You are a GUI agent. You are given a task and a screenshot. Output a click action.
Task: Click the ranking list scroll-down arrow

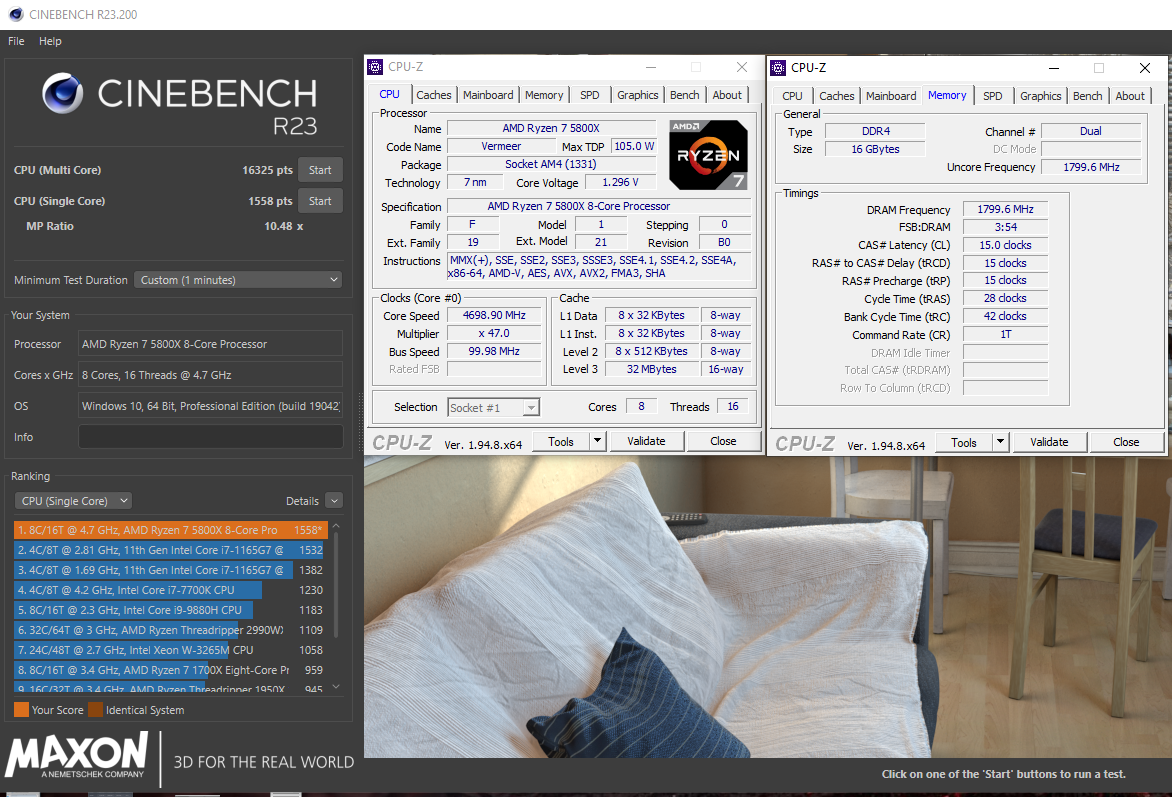(336, 686)
